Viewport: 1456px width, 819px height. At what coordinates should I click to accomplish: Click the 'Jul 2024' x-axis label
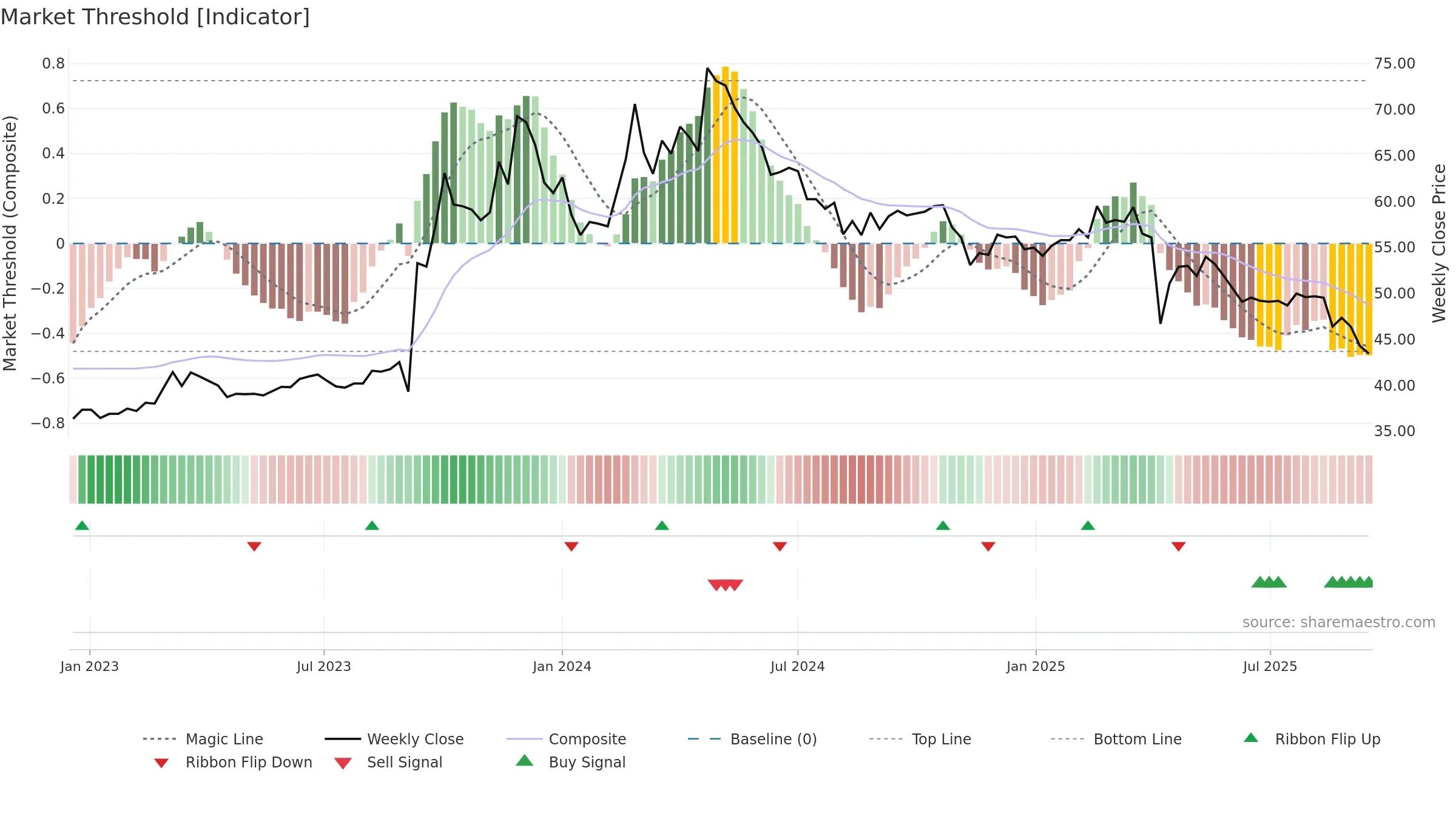pyautogui.click(x=798, y=666)
